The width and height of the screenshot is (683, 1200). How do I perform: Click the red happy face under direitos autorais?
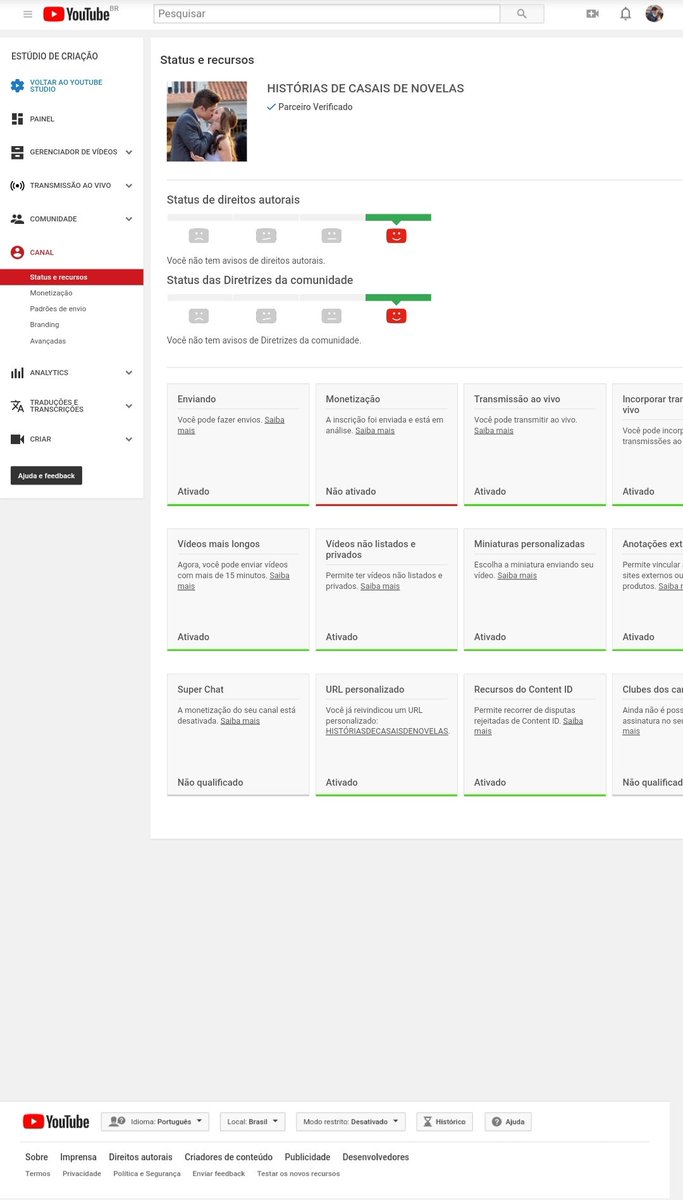(x=396, y=236)
